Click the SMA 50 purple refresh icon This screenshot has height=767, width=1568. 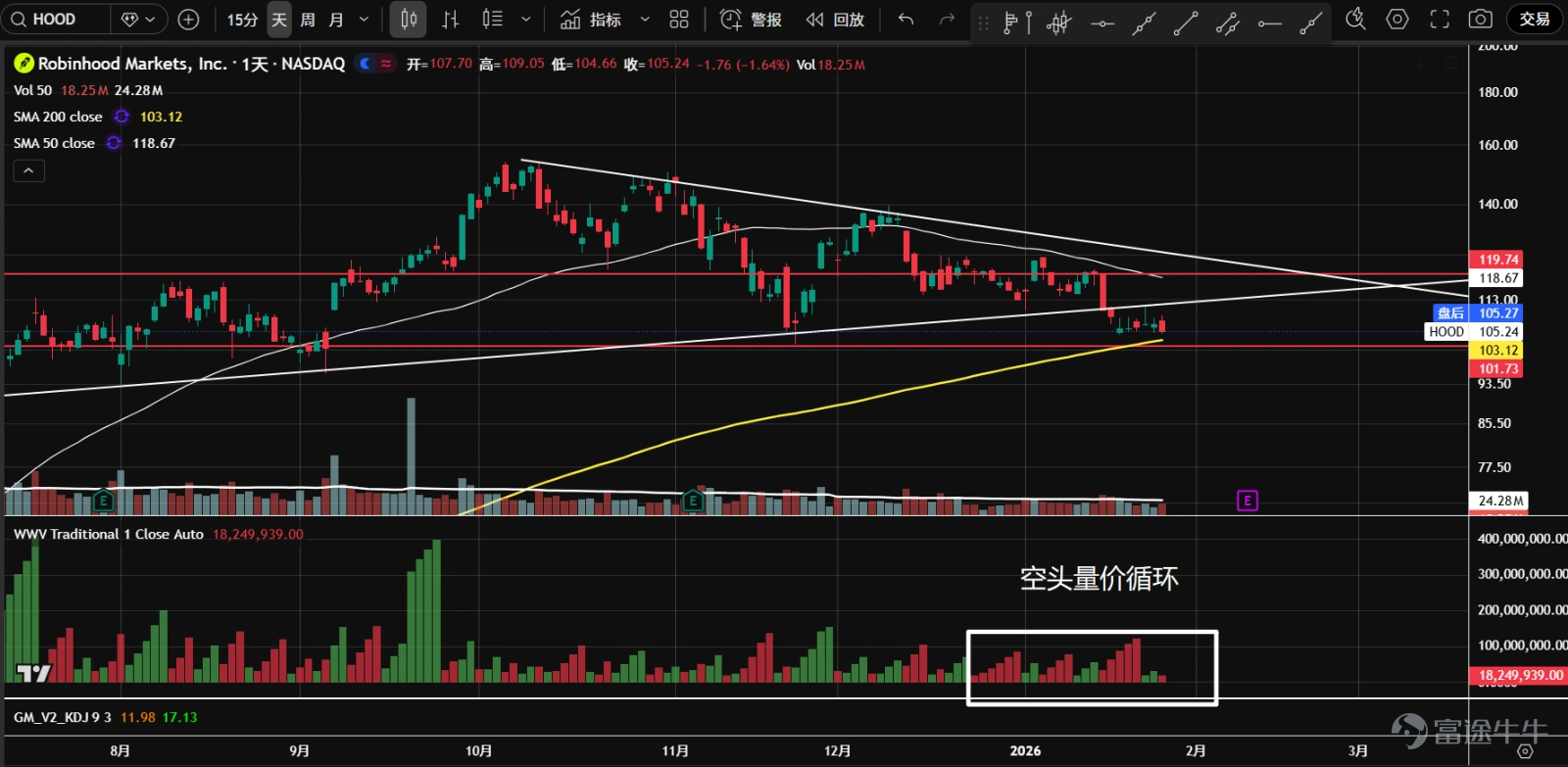[x=114, y=143]
